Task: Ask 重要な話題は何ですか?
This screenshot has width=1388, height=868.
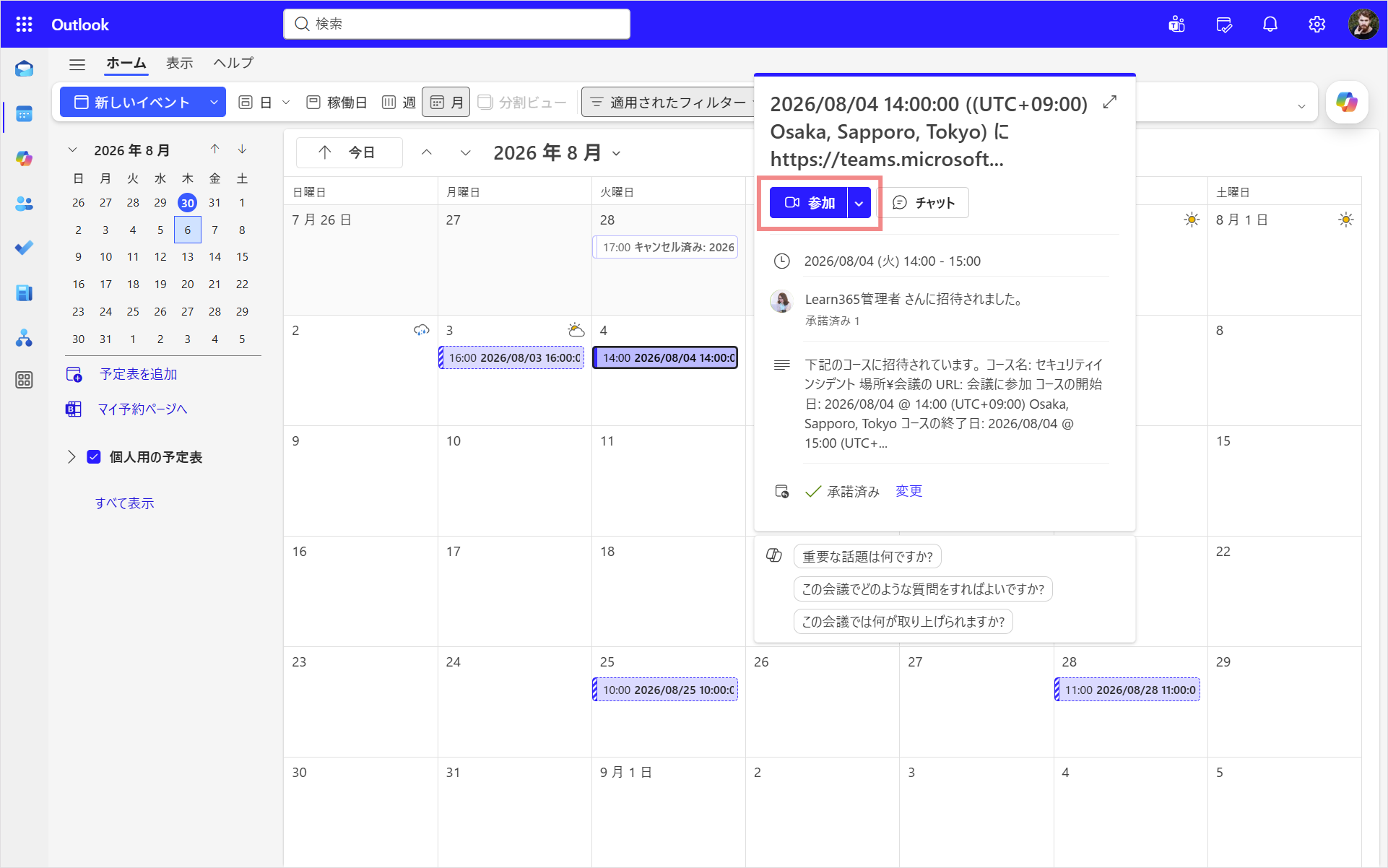Action: [x=867, y=557]
